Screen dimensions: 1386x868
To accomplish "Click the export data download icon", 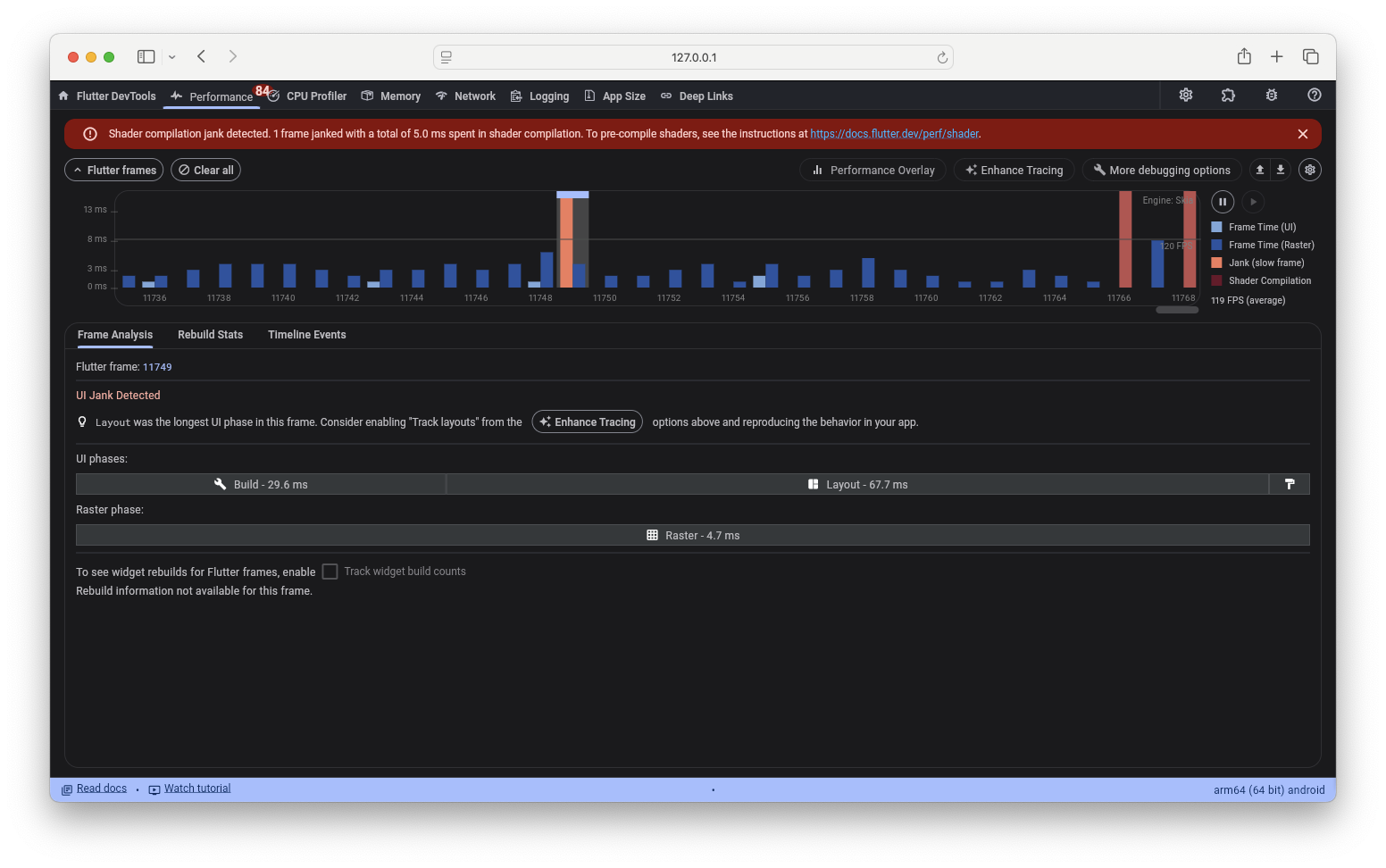I will tap(1281, 170).
